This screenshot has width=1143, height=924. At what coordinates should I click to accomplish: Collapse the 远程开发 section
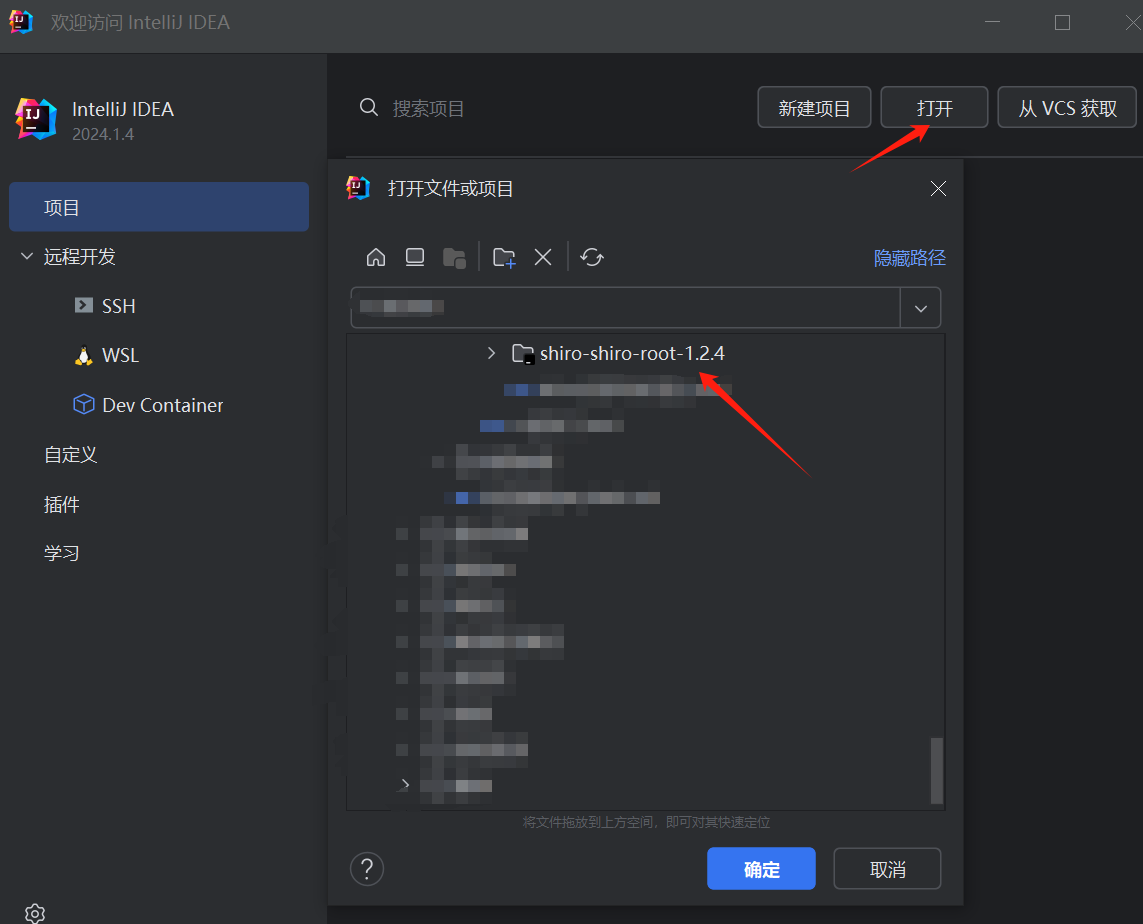click(x=26, y=257)
